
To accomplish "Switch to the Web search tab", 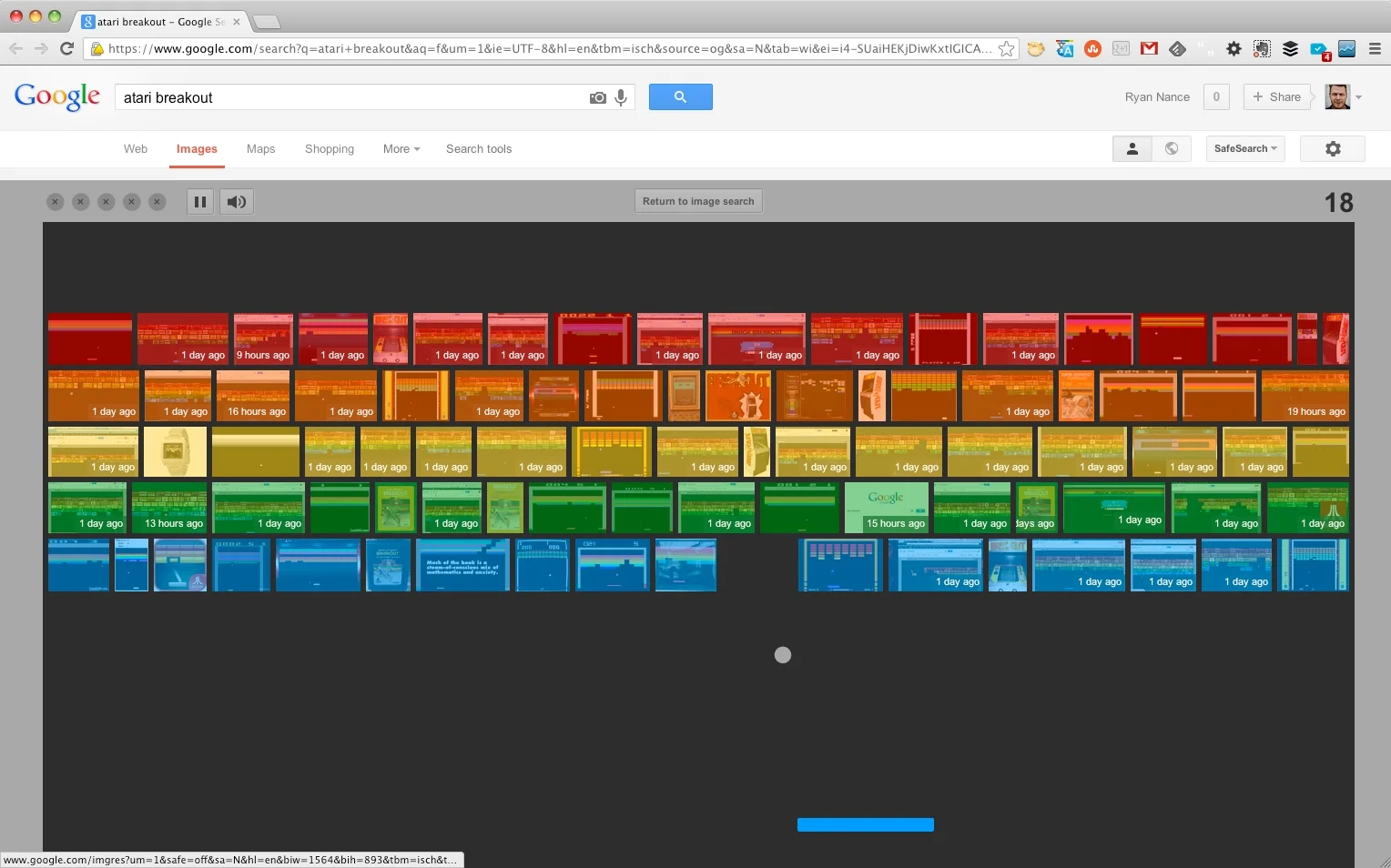I will [136, 149].
